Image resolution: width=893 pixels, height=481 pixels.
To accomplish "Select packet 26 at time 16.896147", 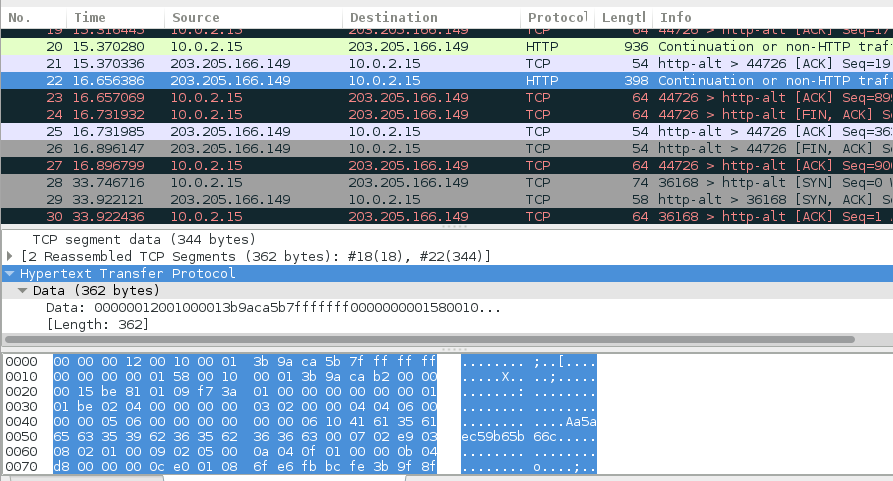I will [x=446, y=149].
